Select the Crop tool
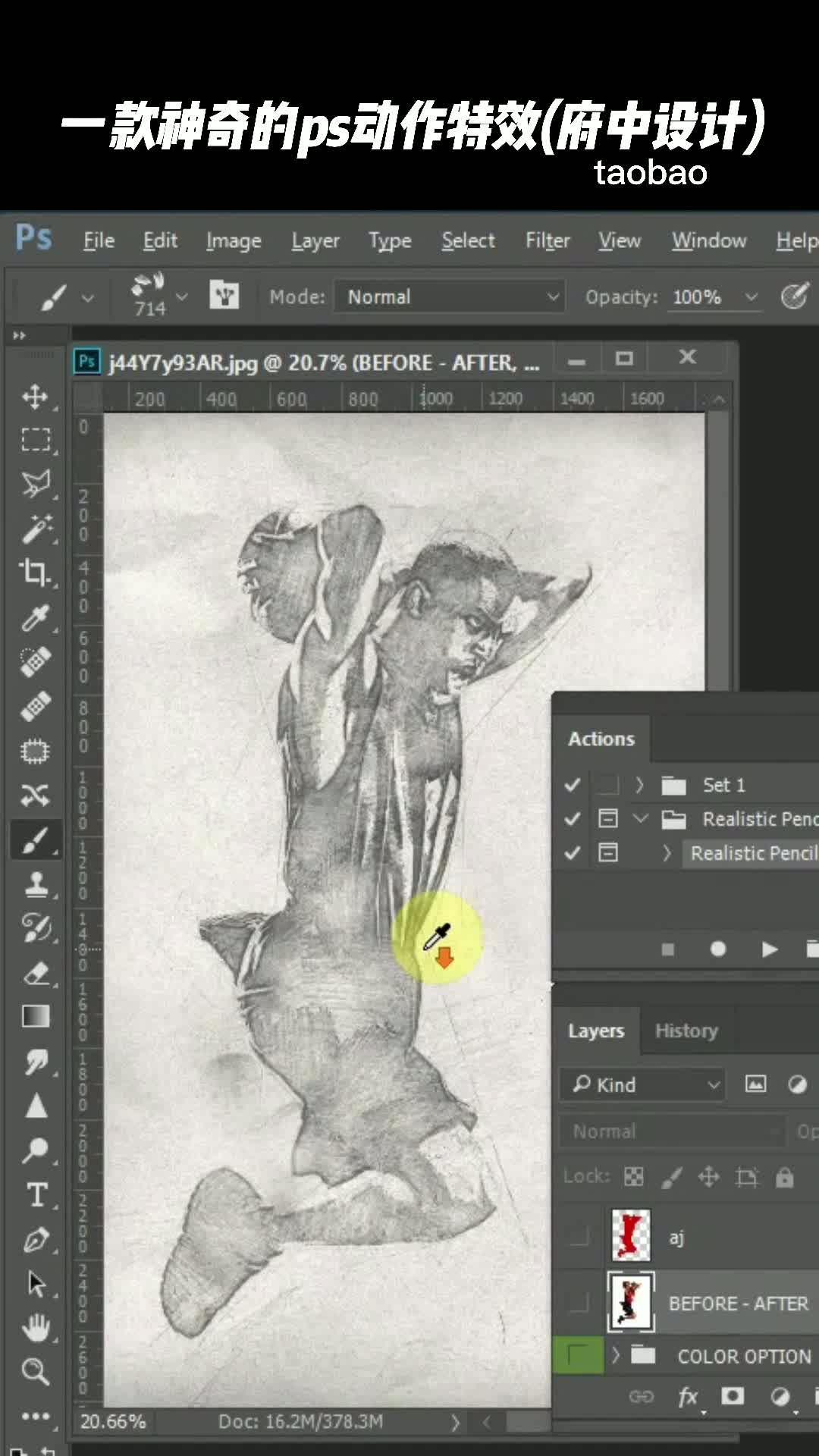819x1456 pixels. coord(35,573)
